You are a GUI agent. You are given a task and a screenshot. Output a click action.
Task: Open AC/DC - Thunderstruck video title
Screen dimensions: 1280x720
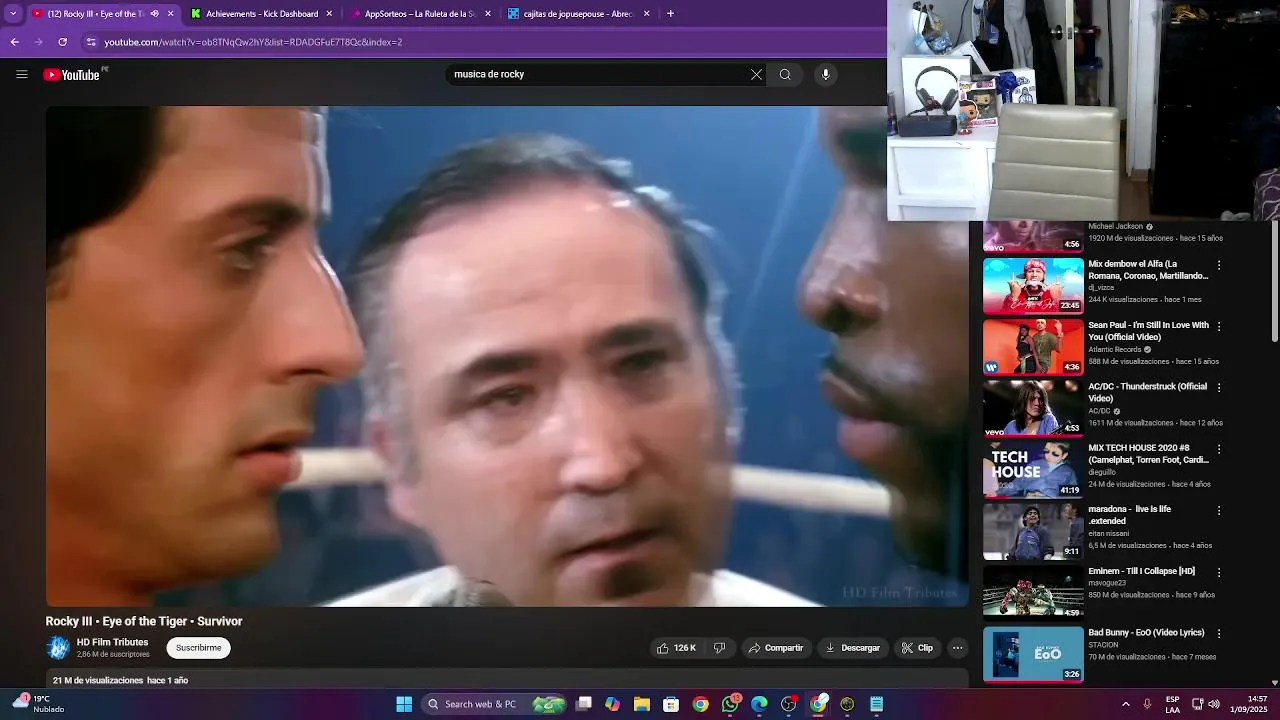click(1148, 392)
